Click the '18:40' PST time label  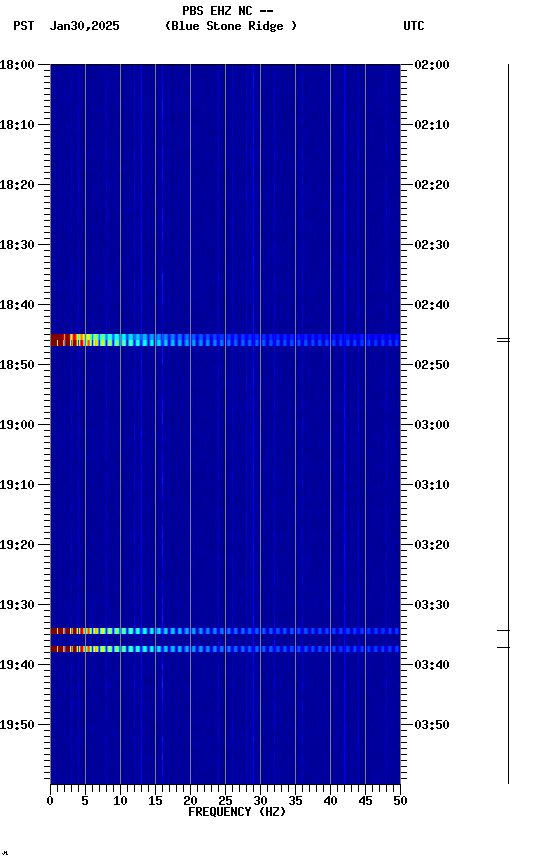point(17,305)
